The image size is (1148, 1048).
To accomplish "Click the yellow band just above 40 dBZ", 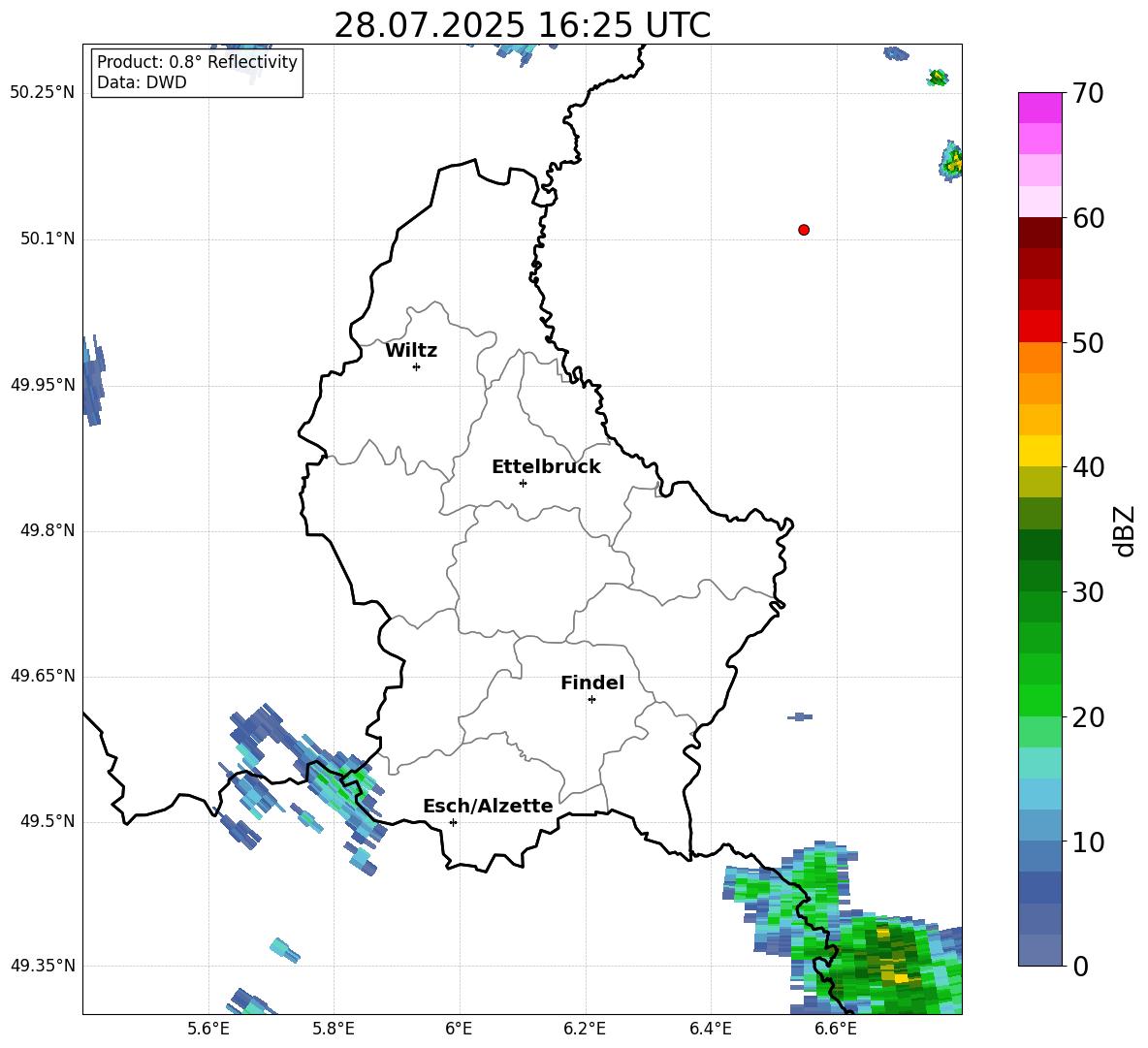I will pos(1039,451).
